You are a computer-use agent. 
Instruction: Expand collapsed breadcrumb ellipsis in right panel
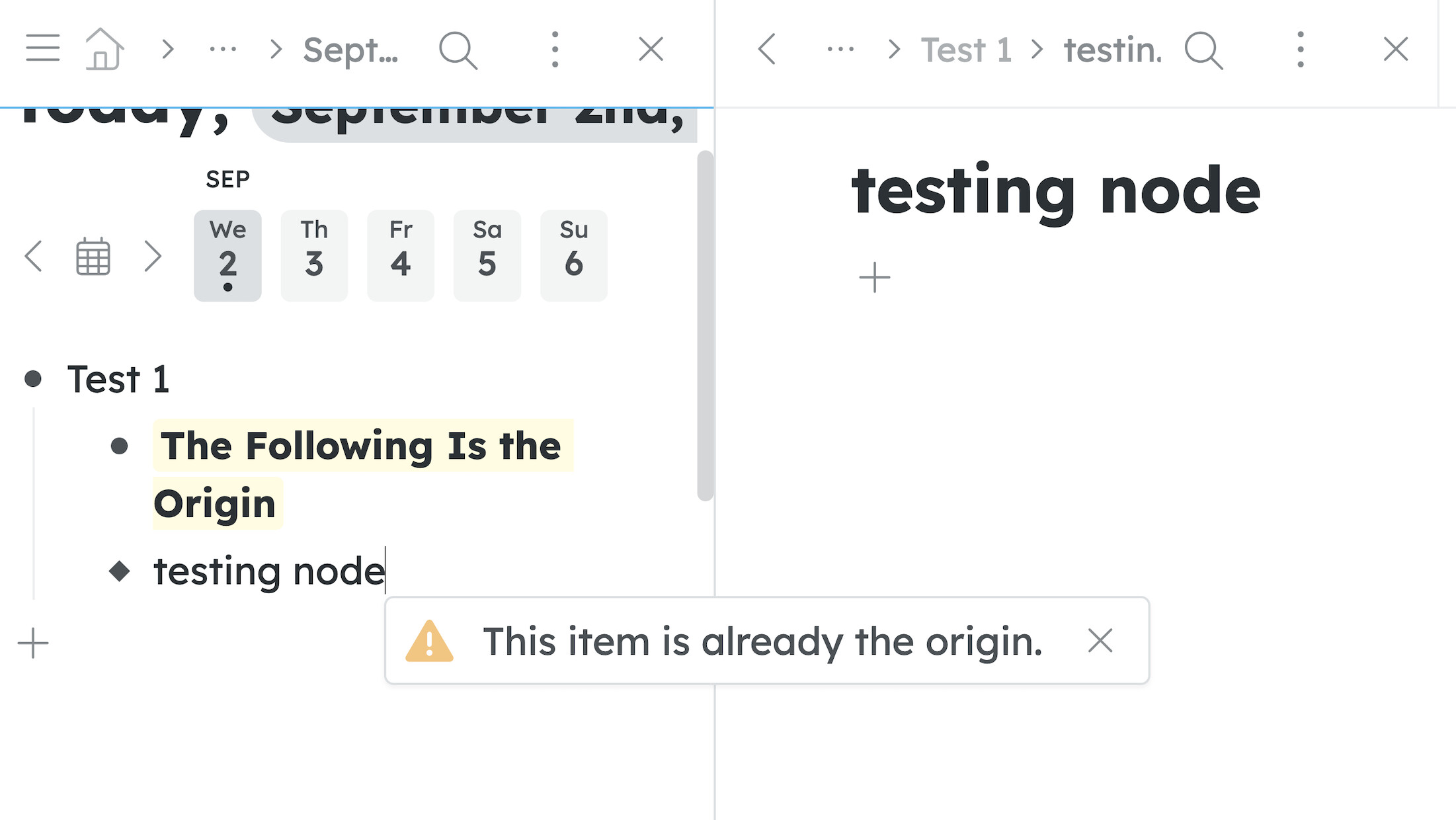840,50
